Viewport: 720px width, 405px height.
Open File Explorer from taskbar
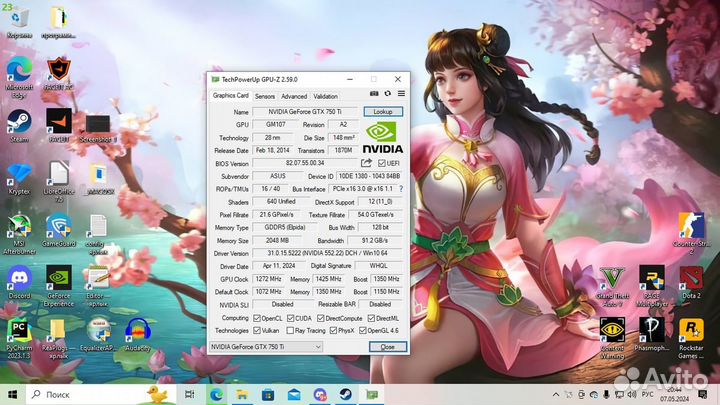point(242,394)
